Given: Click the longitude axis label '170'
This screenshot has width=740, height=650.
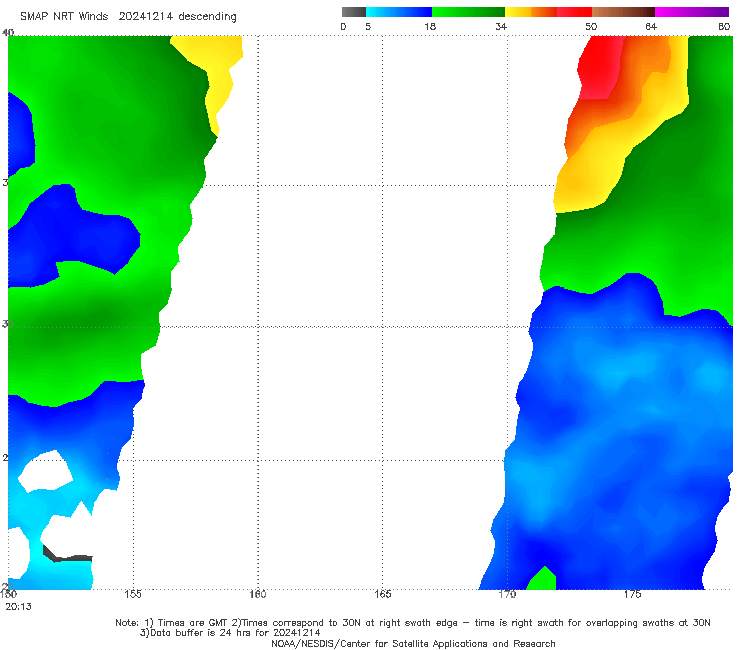Looking at the screenshot, I should (507, 594).
